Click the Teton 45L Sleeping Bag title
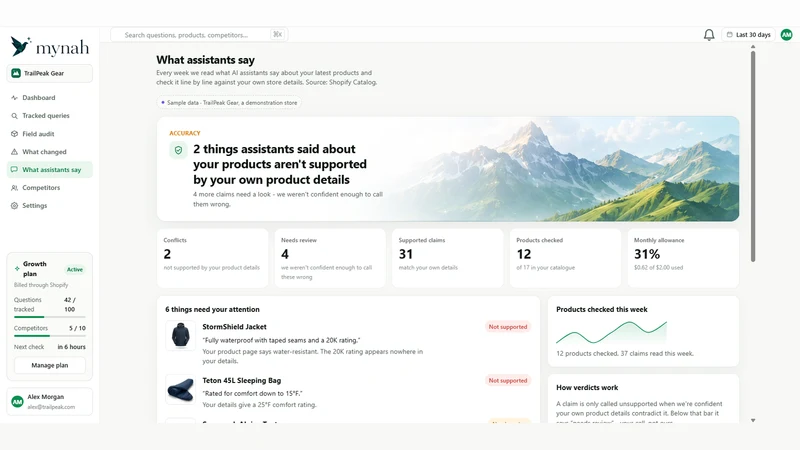The height and width of the screenshot is (450, 800). coord(241,380)
